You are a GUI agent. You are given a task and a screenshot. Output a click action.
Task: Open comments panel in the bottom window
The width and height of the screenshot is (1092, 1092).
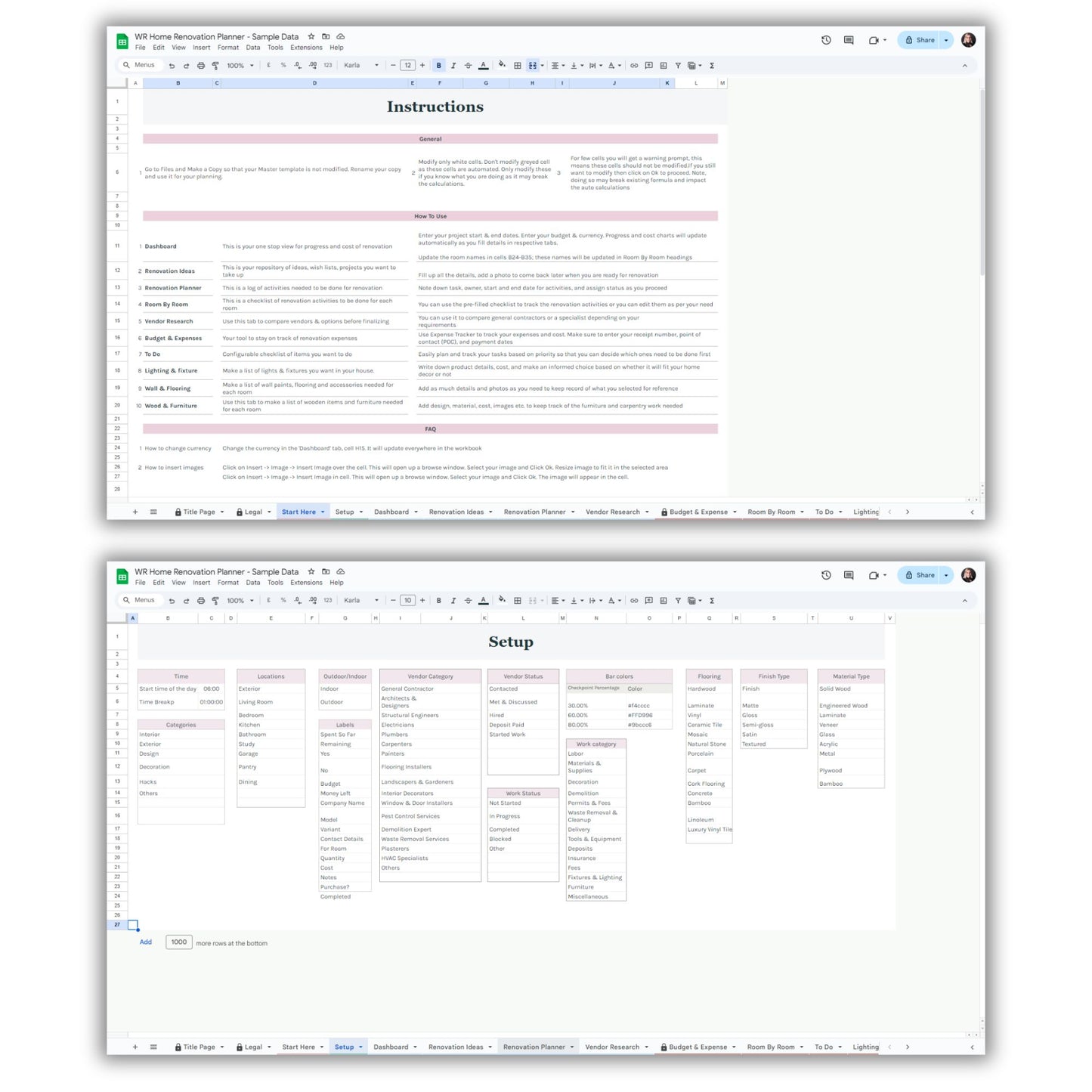[849, 575]
